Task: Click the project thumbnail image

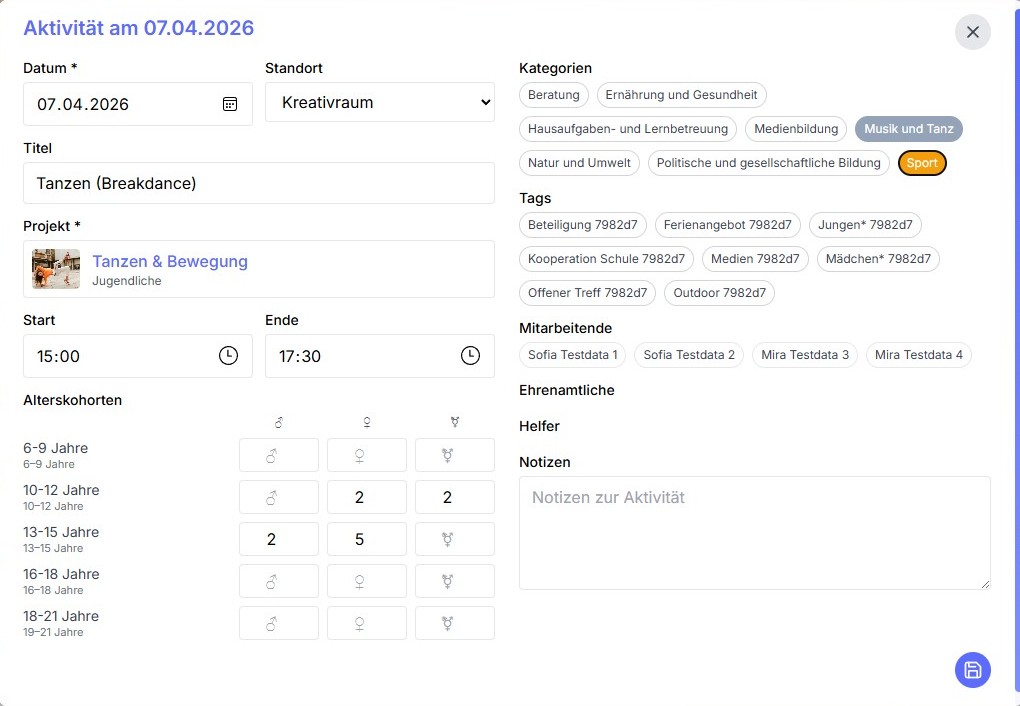Action: pos(56,269)
